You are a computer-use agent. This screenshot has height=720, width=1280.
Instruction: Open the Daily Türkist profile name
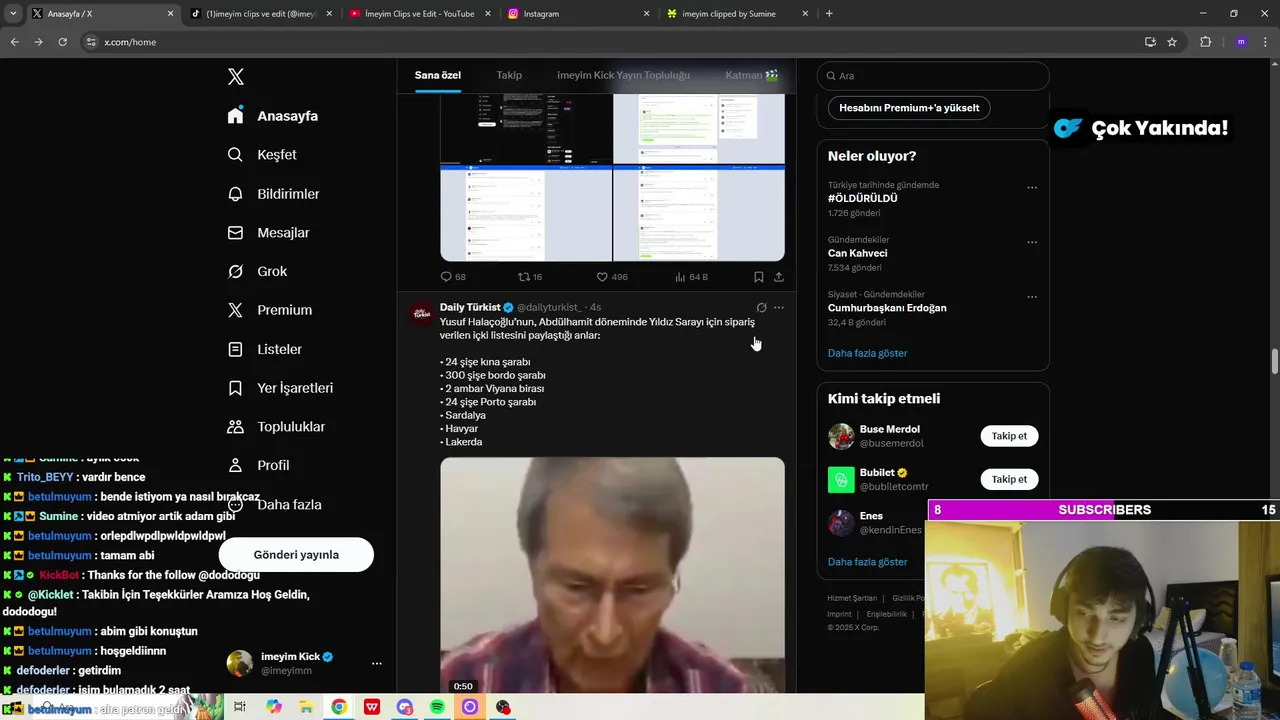point(470,307)
